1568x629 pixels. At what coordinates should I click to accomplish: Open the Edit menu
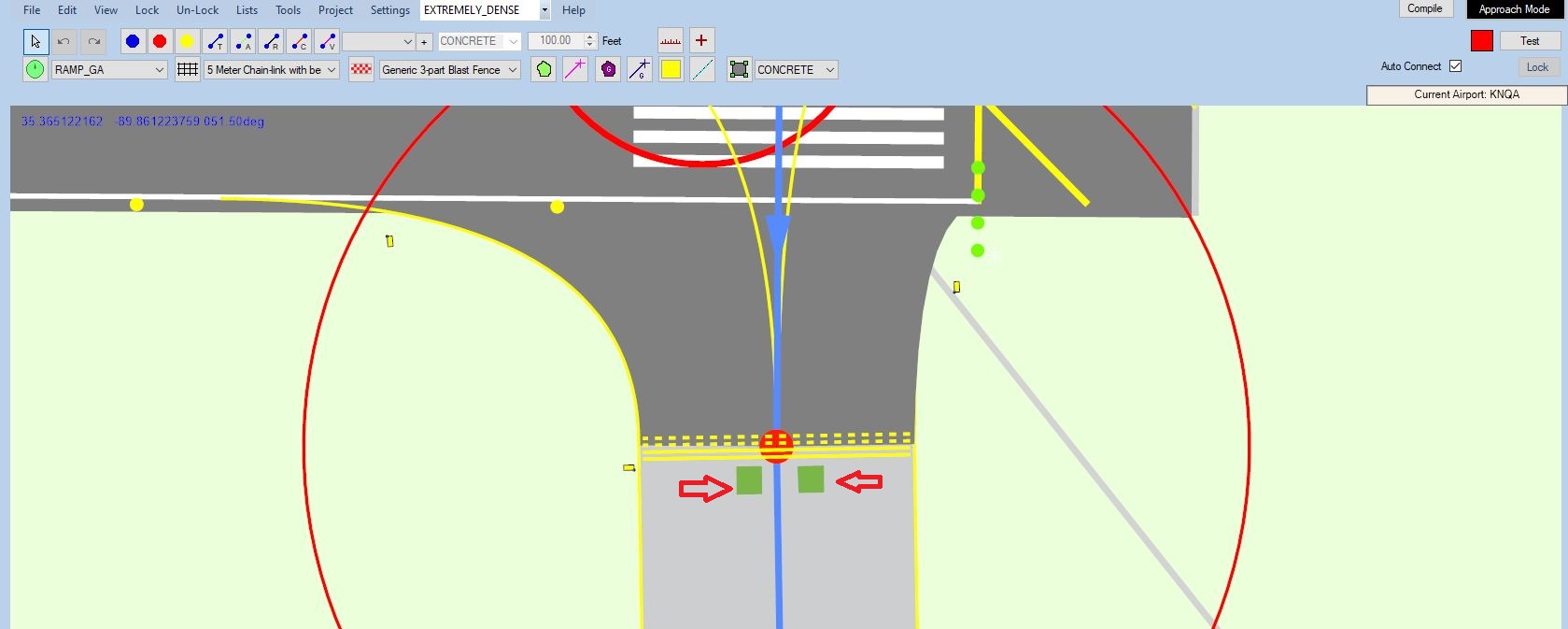(67, 10)
